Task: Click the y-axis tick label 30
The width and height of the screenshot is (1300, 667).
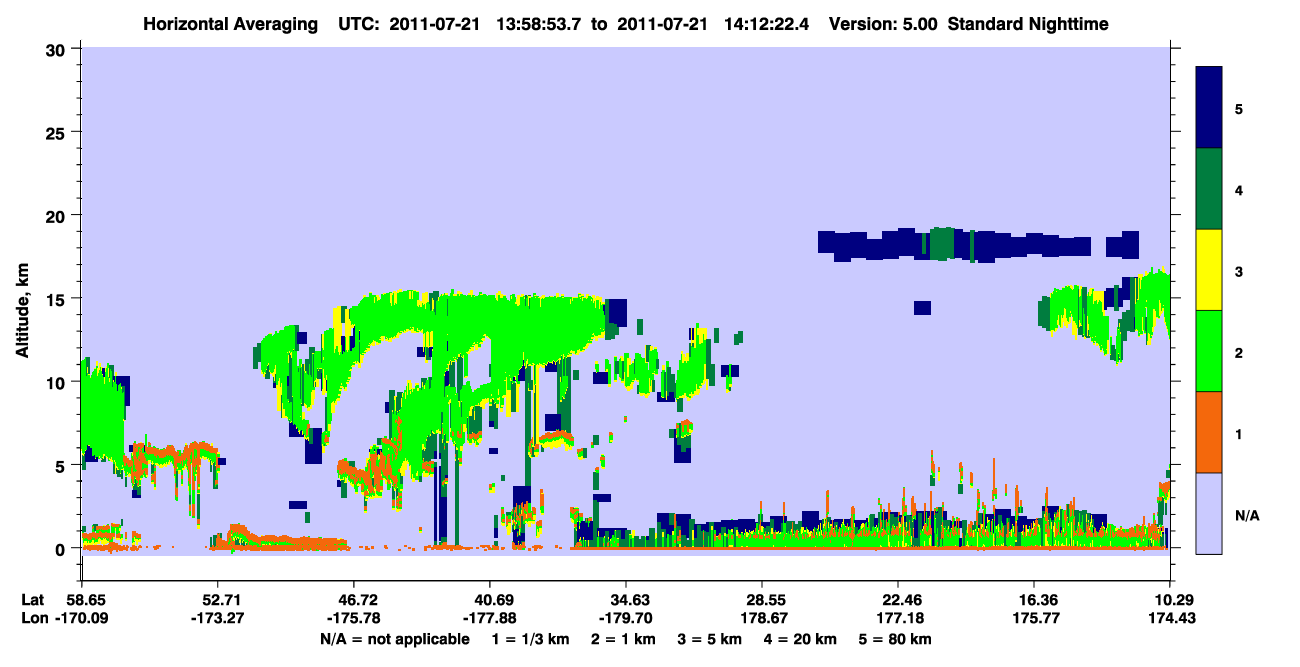Action: point(56,49)
